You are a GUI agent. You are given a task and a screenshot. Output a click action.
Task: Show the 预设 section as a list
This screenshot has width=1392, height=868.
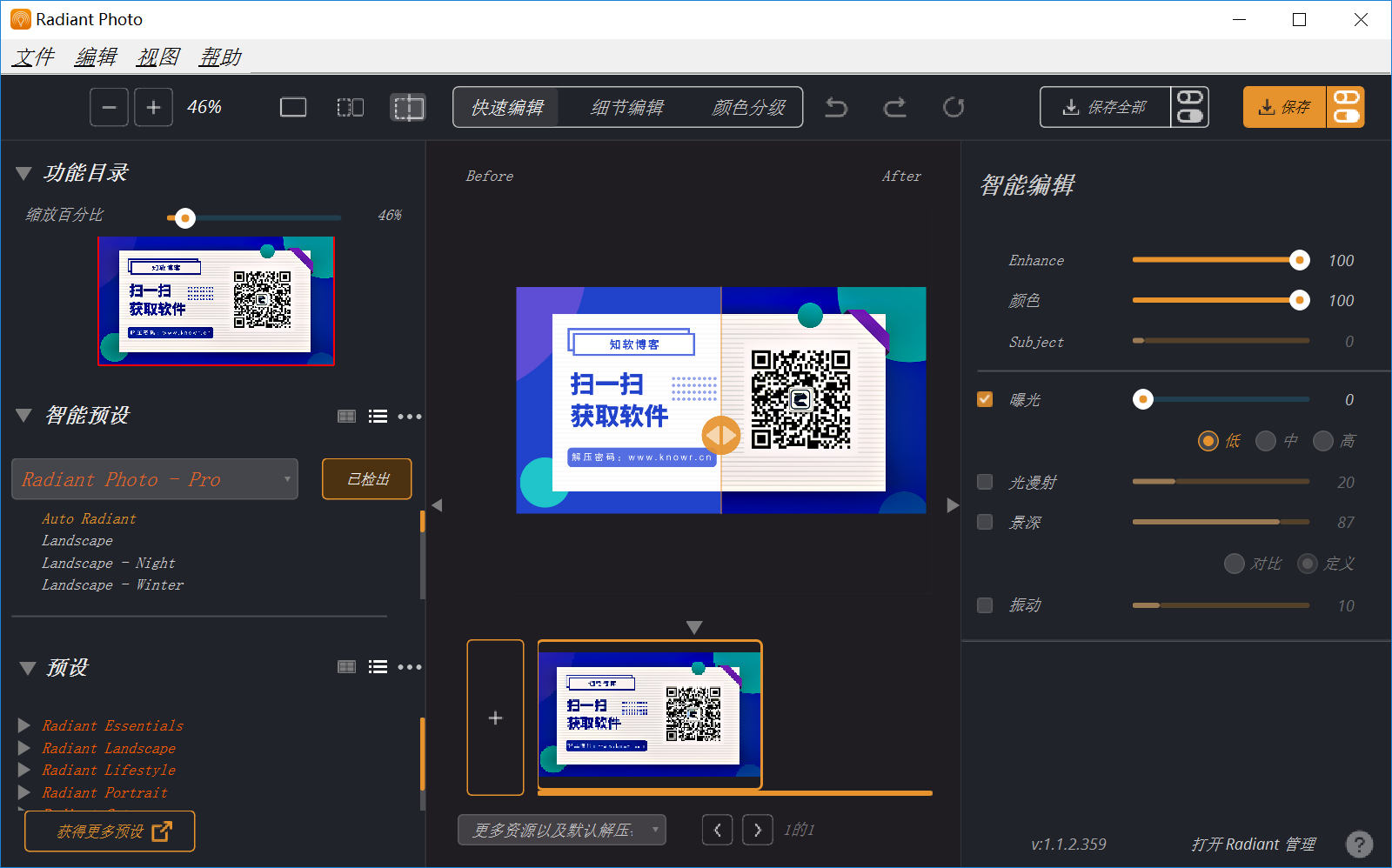[378, 667]
